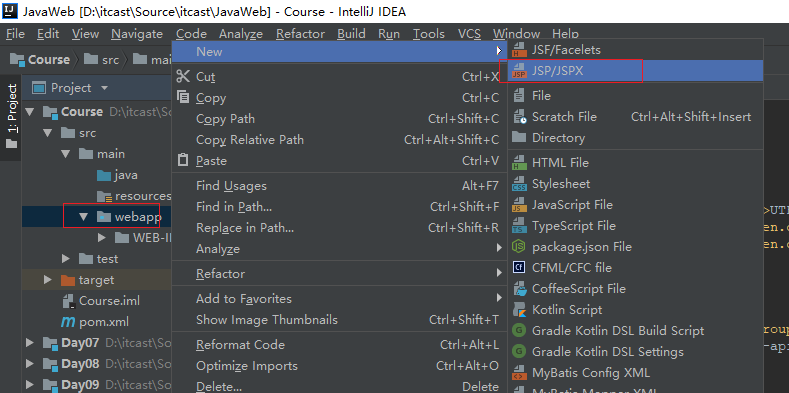Screen dimensions: 789x393
Task: Click the HTML File icon
Action: 519,163
